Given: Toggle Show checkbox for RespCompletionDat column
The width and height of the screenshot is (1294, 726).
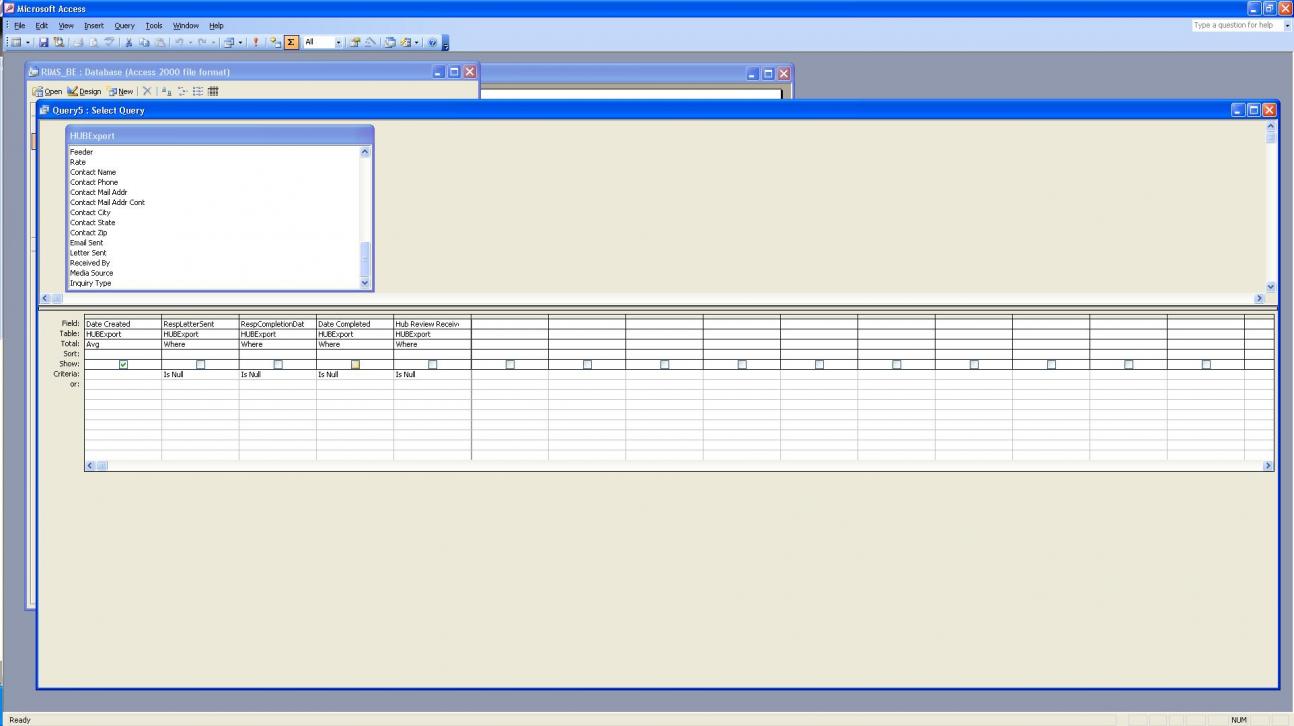Looking at the screenshot, I should click(278, 364).
